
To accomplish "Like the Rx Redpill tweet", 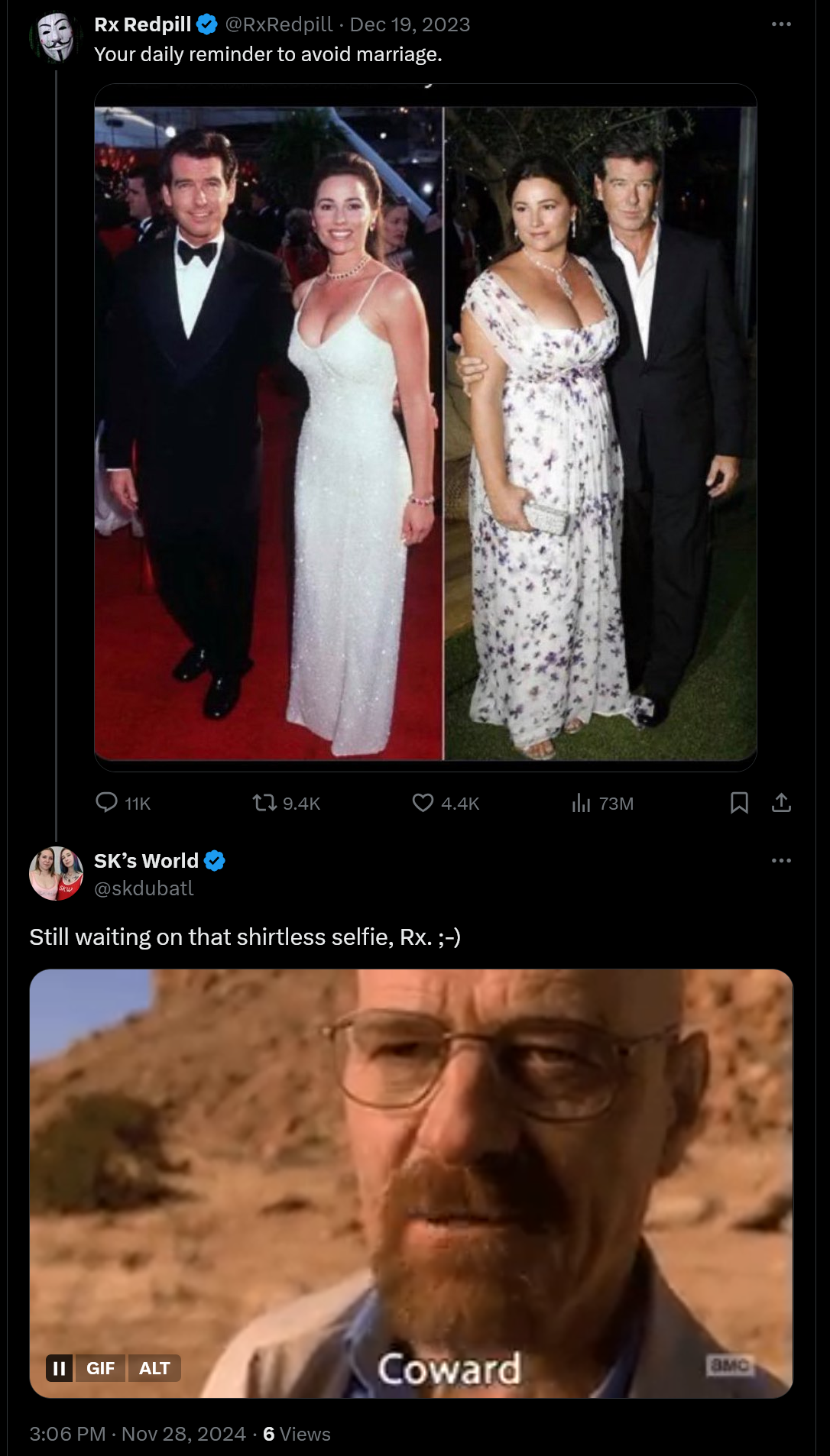I will pyautogui.click(x=423, y=802).
